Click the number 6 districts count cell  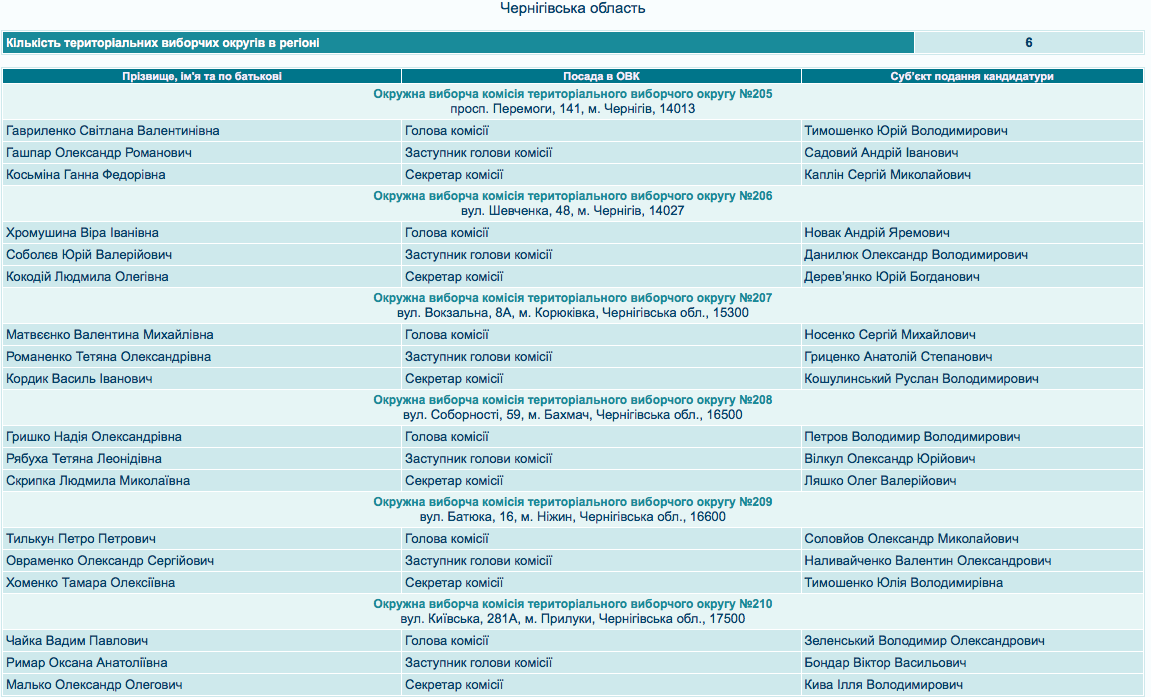point(1028,43)
